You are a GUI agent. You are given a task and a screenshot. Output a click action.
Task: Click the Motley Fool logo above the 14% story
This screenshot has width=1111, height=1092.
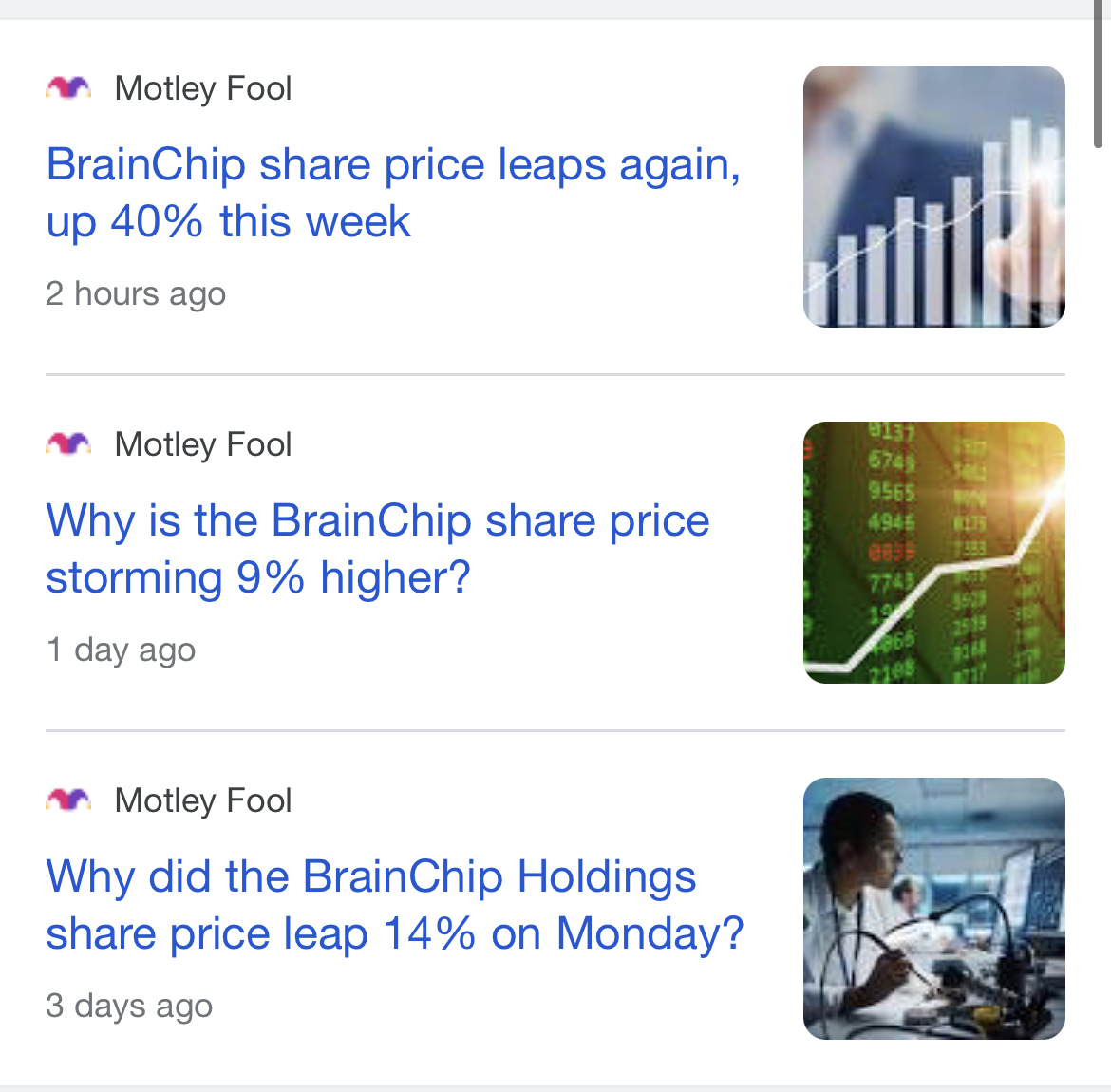click(x=68, y=800)
